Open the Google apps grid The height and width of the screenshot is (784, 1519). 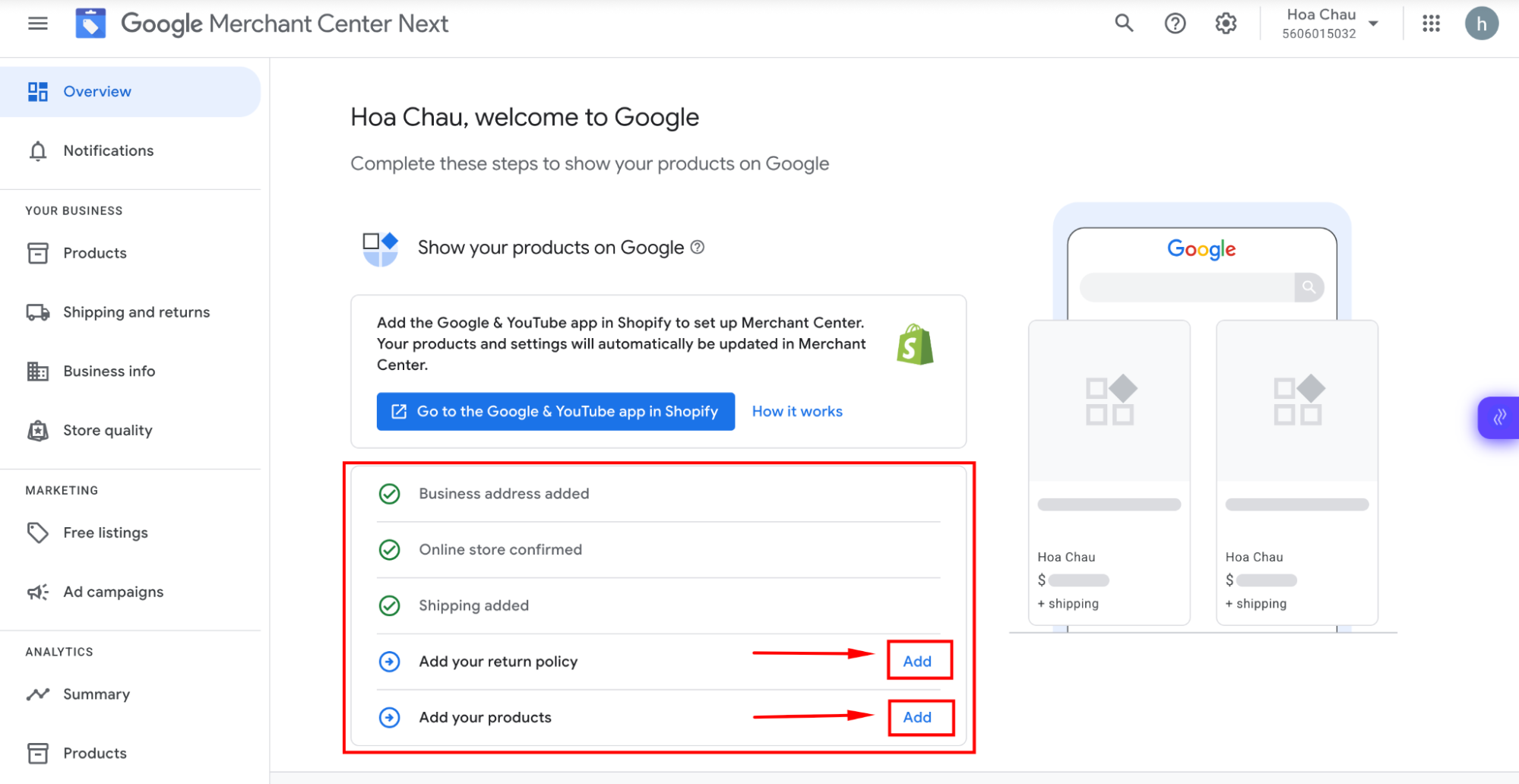click(1431, 24)
